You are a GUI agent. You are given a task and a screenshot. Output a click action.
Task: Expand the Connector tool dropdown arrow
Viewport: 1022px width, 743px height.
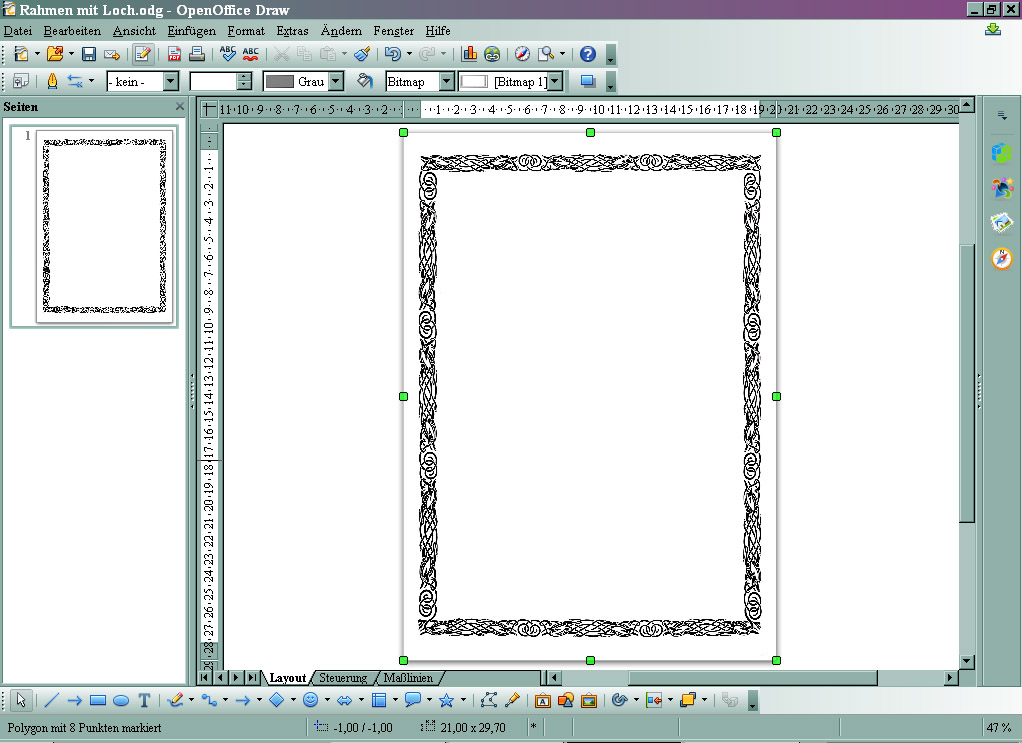click(x=225, y=700)
